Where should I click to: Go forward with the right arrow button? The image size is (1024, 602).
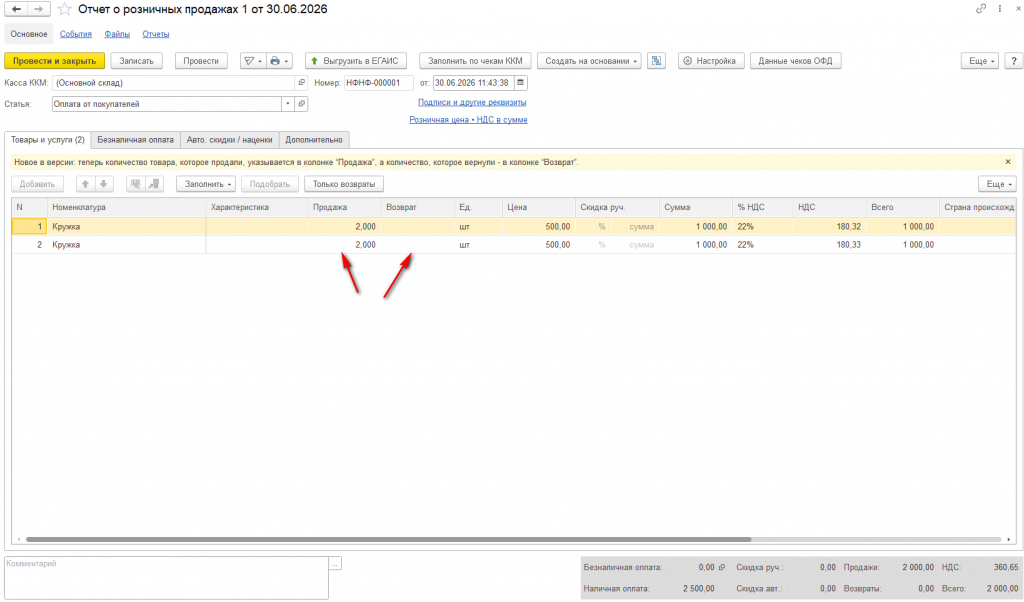coord(39,9)
